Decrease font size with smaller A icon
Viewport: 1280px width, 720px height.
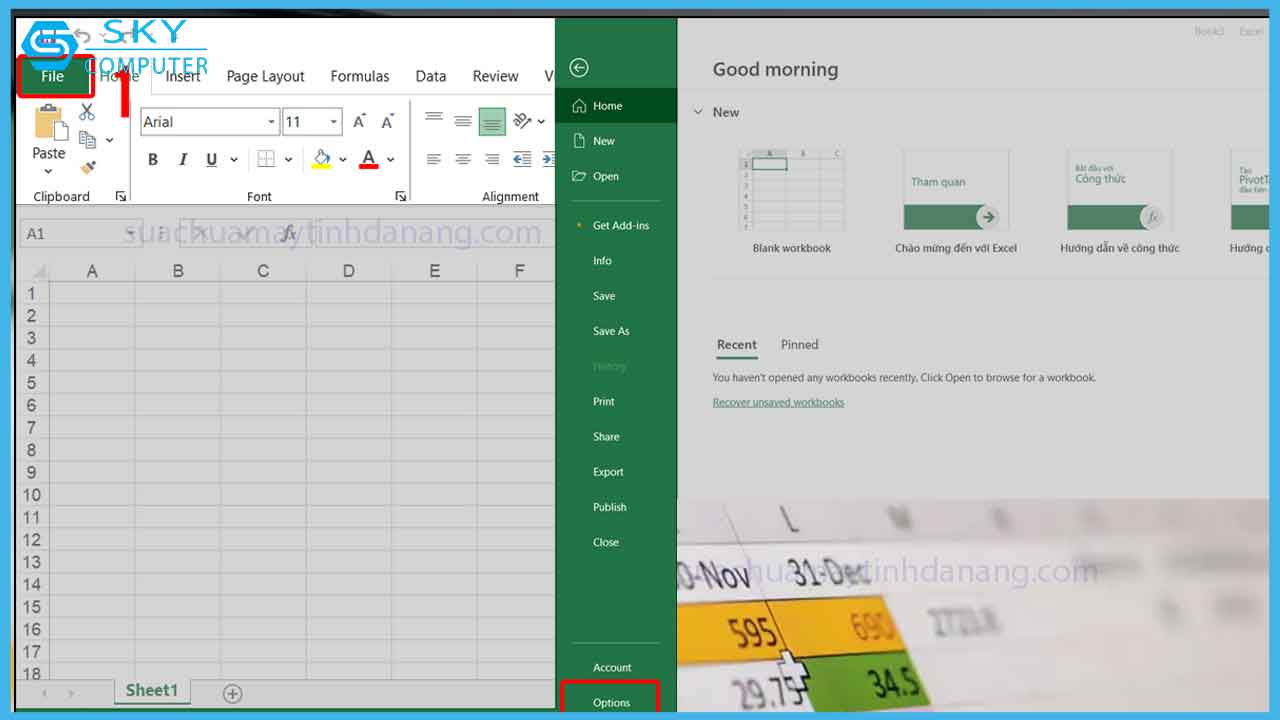coord(388,122)
